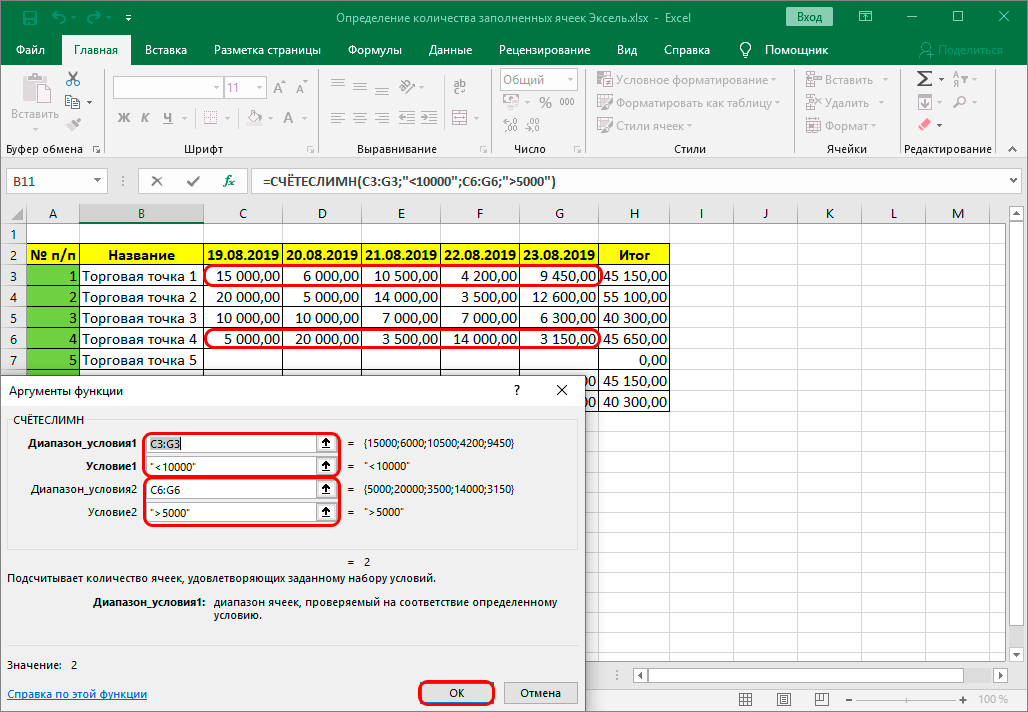Collapse the ribbon with arrow
The height and width of the screenshot is (712, 1028).
point(1012,149)
